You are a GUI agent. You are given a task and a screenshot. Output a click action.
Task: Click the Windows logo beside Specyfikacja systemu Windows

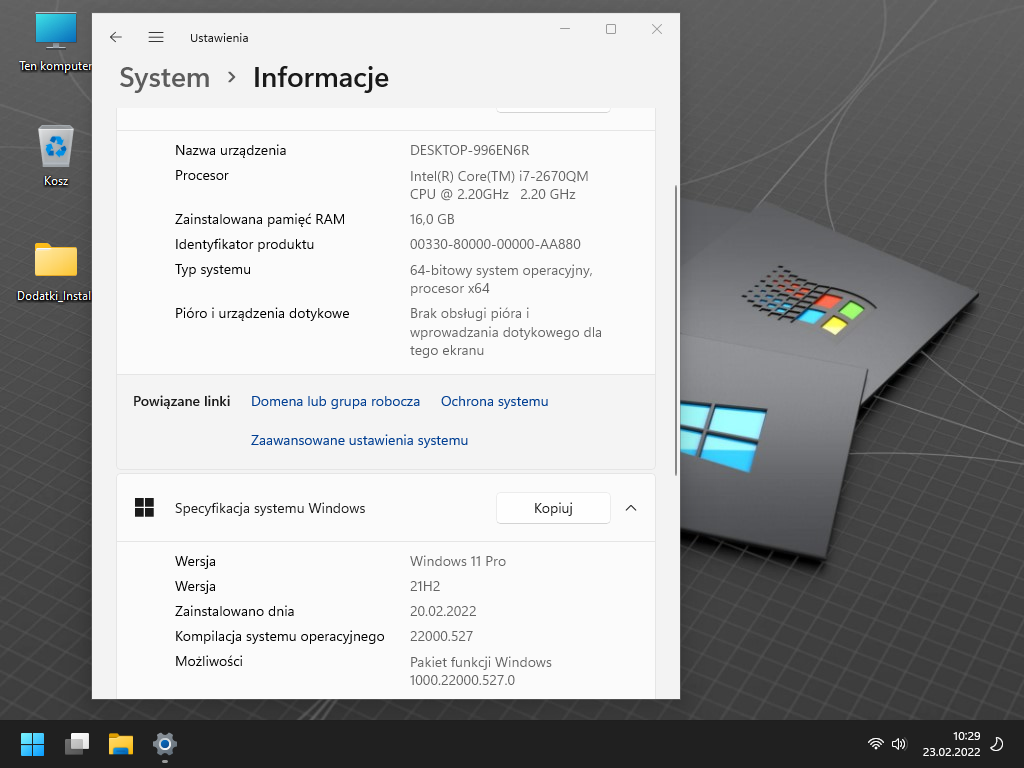point(144,507)
